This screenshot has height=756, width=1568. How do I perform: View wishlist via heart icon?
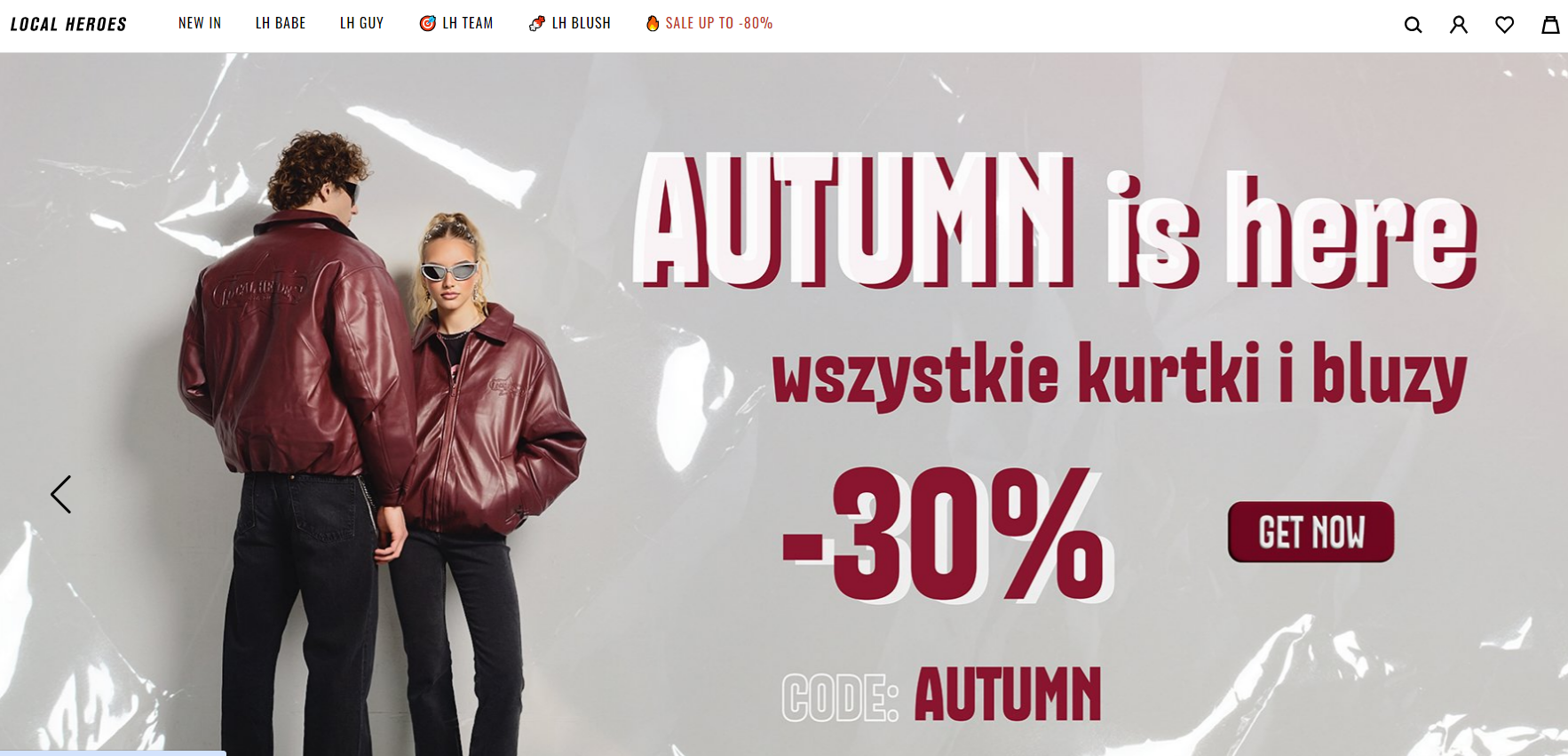1504,25
